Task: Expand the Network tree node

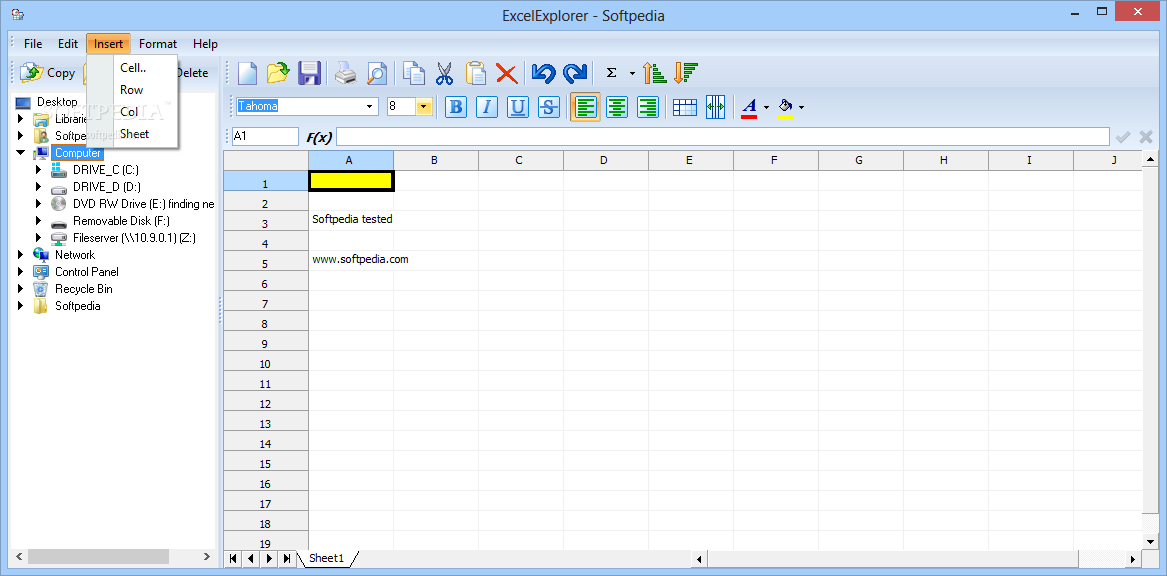Action: point(21,255)
